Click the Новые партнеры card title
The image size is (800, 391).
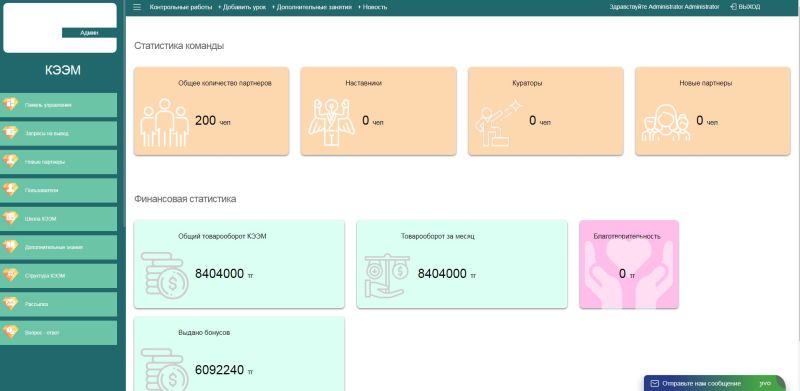click(x=706, y=83)
